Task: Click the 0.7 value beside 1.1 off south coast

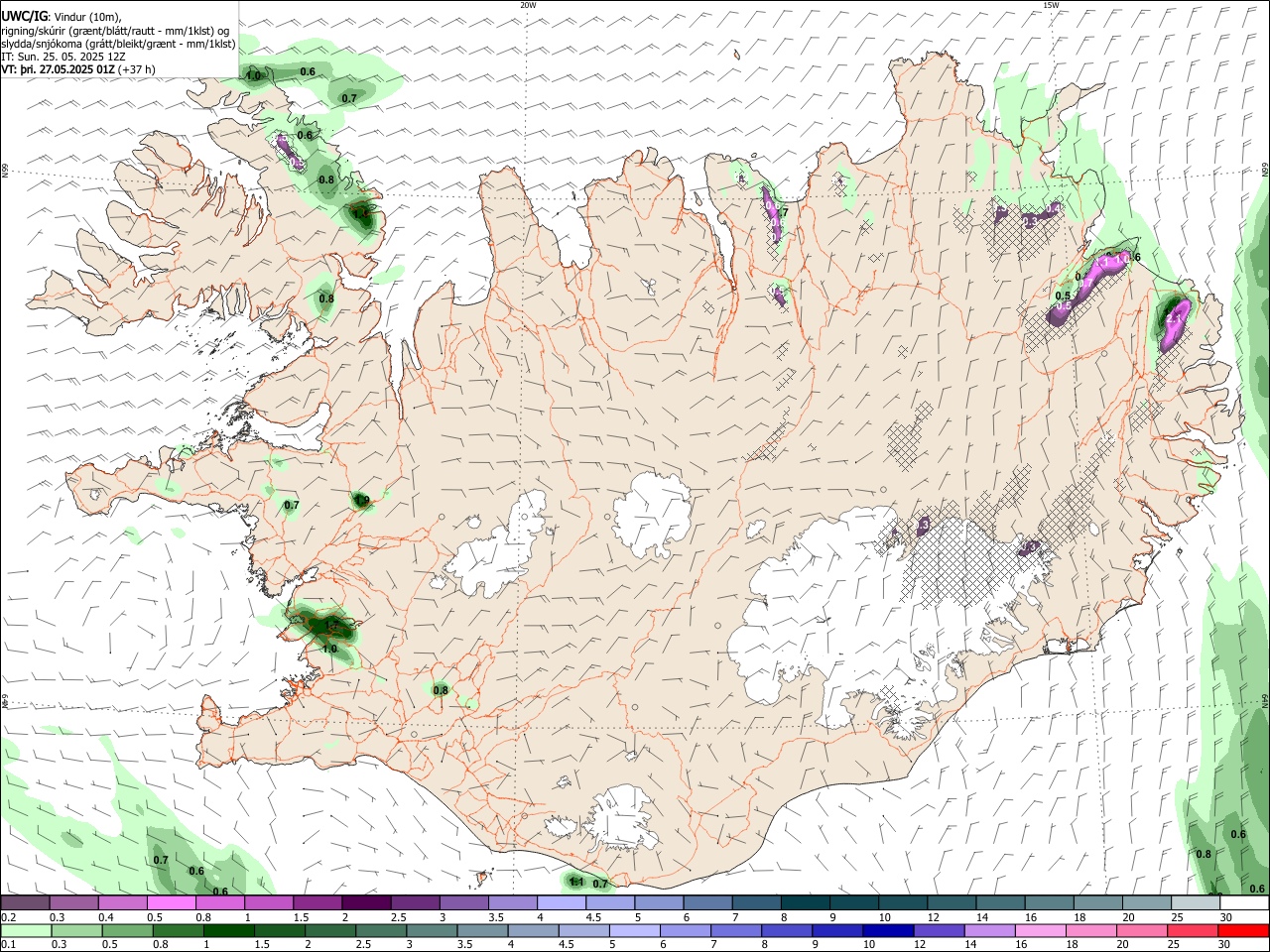Action: coord(599,884)
